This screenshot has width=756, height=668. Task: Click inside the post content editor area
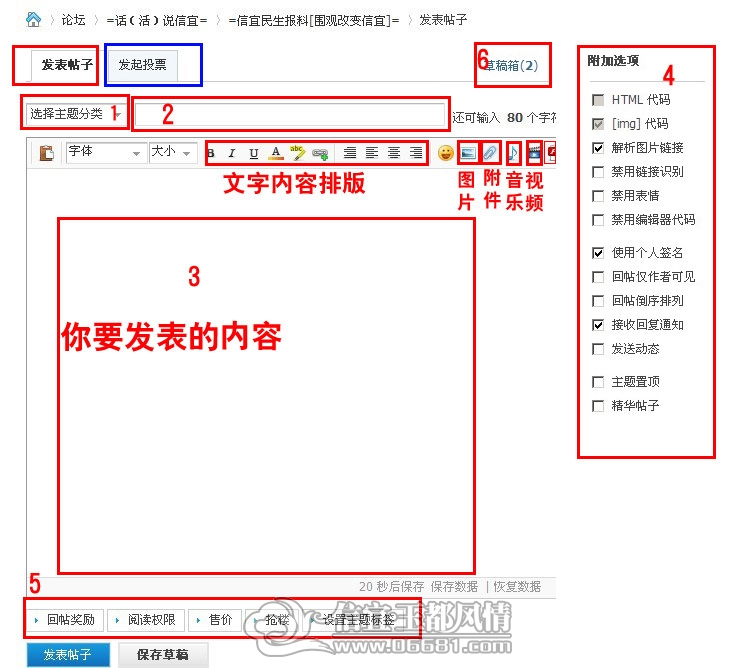[291, 371]
